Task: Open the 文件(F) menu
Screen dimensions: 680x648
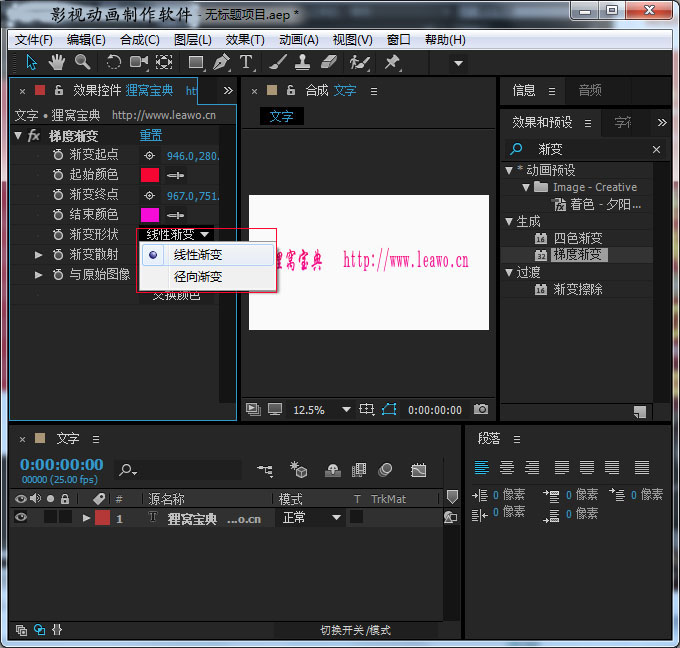Action: click(x=33, y=40)
